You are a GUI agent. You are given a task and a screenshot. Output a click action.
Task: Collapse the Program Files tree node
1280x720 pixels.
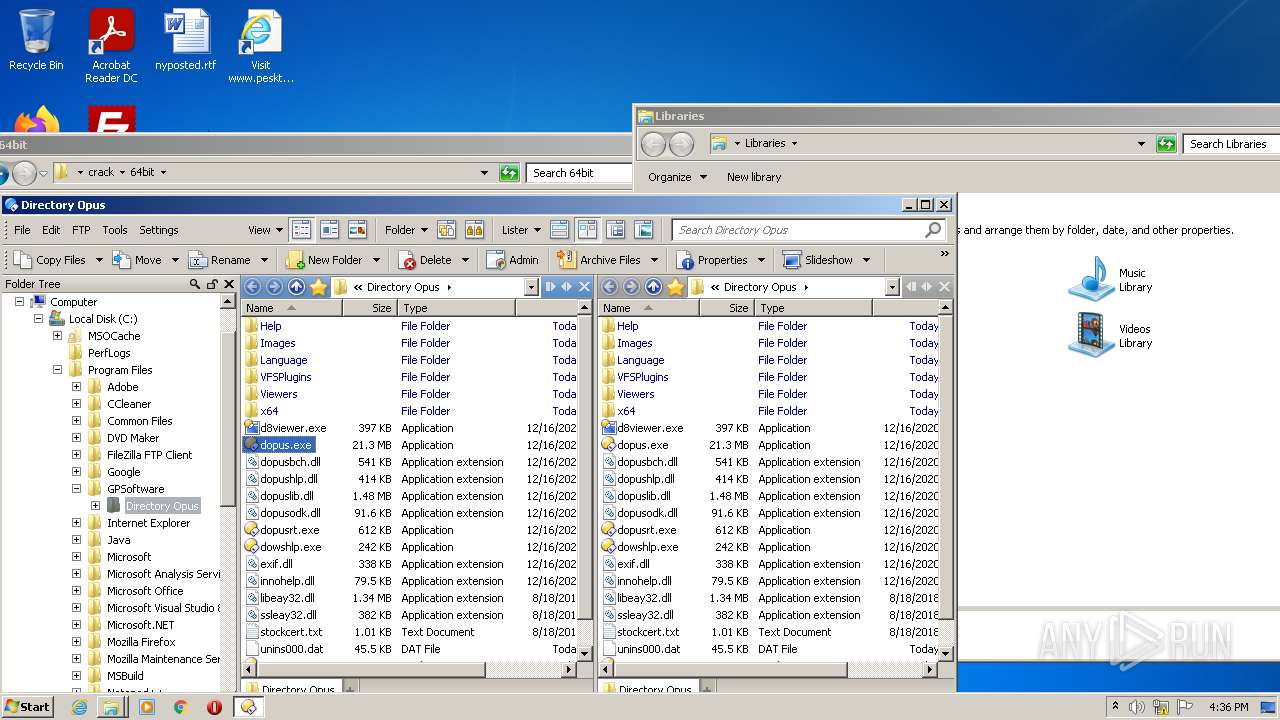coord(58,370)
